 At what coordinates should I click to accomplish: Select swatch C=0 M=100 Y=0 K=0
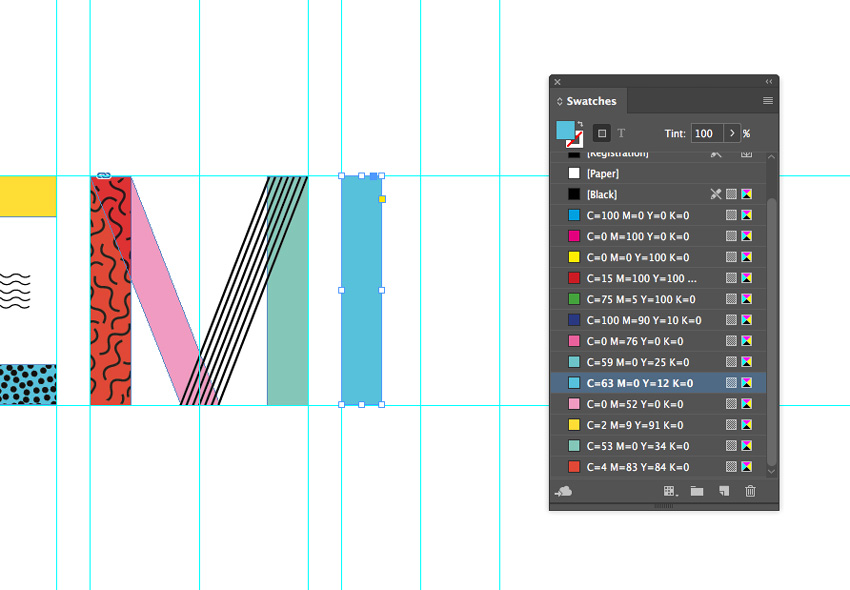658,236
